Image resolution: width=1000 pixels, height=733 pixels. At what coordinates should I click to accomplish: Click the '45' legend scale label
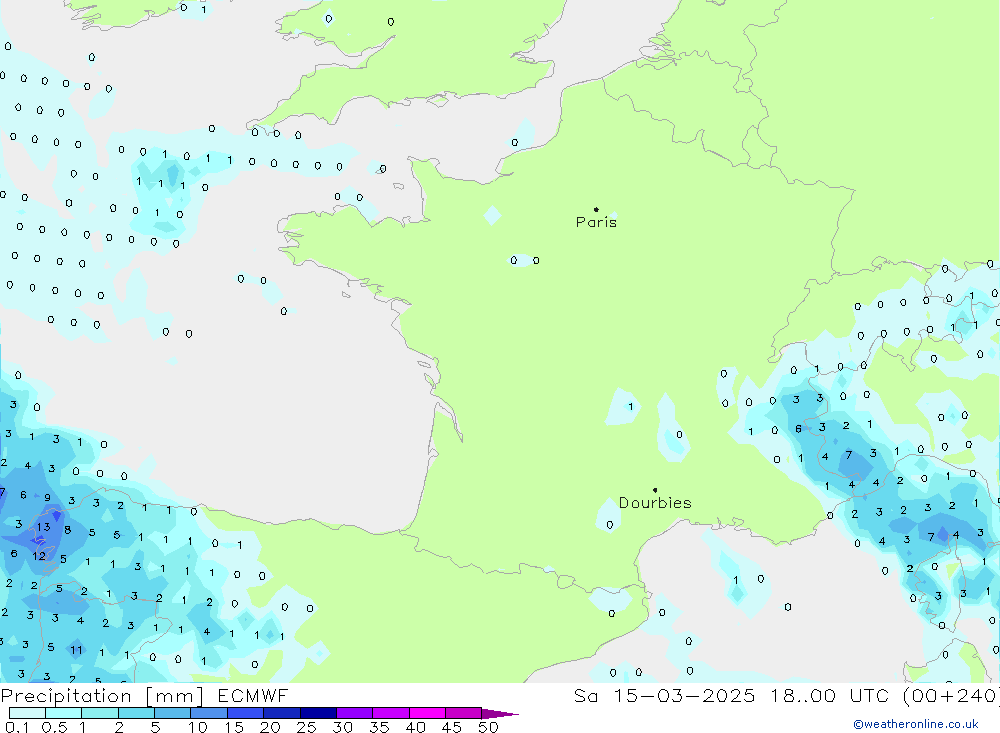(x=452, y=727)
